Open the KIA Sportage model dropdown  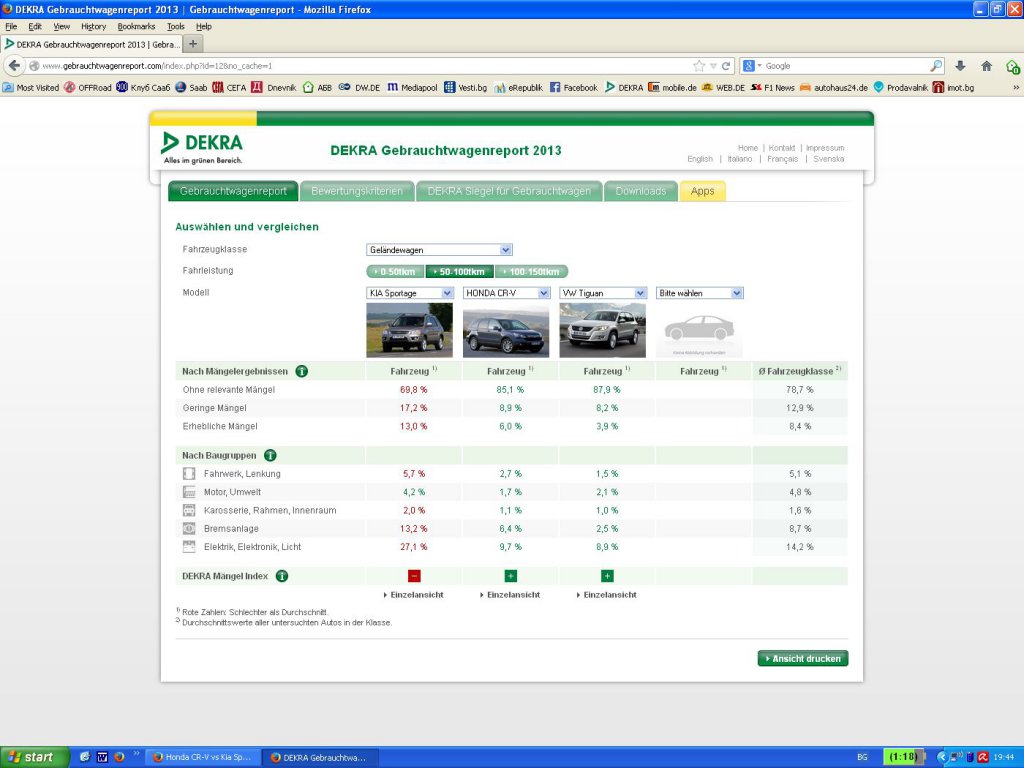click(x=410, y=293)
